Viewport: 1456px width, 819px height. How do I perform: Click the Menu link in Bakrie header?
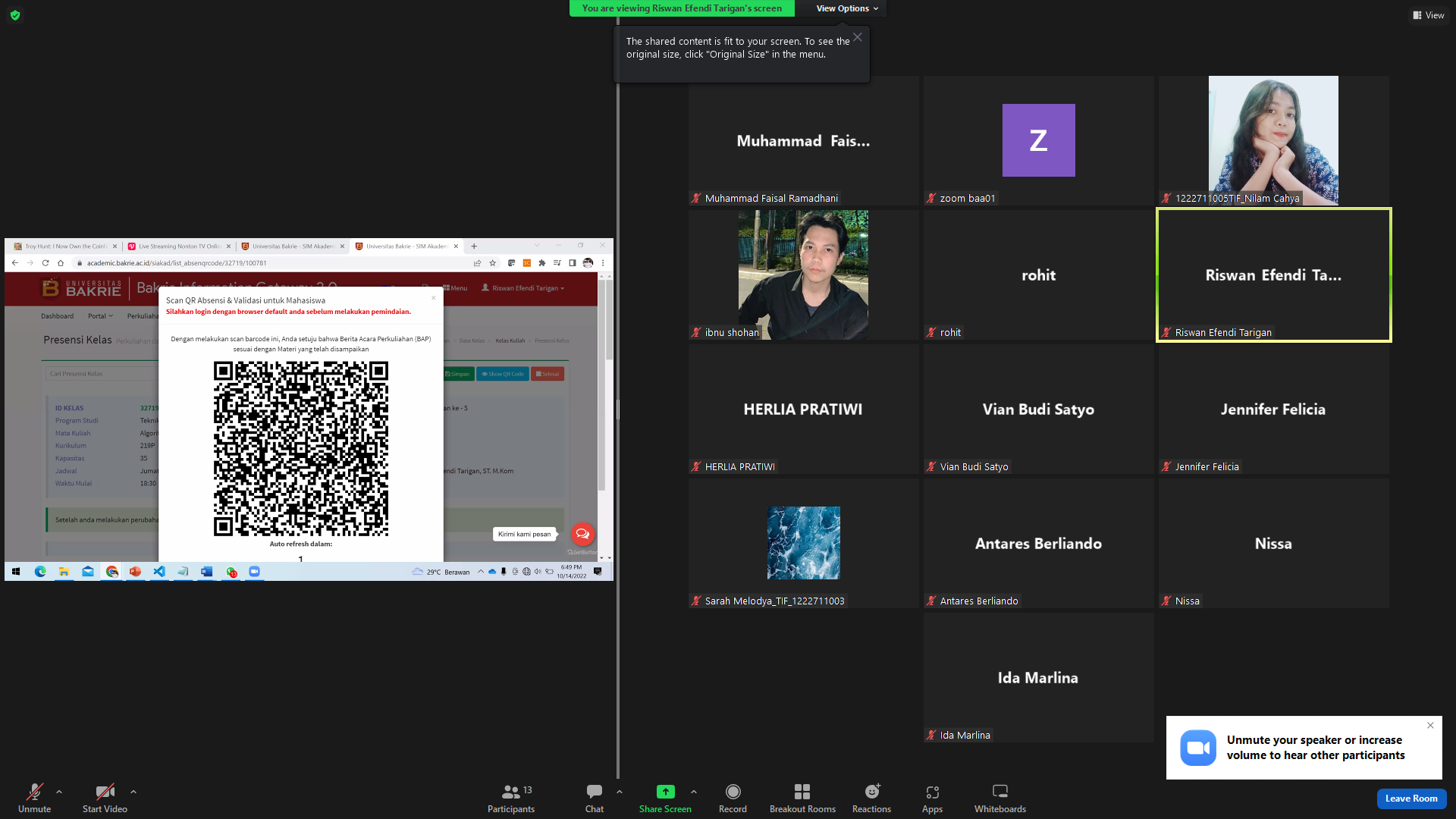(x=455, y=288)
